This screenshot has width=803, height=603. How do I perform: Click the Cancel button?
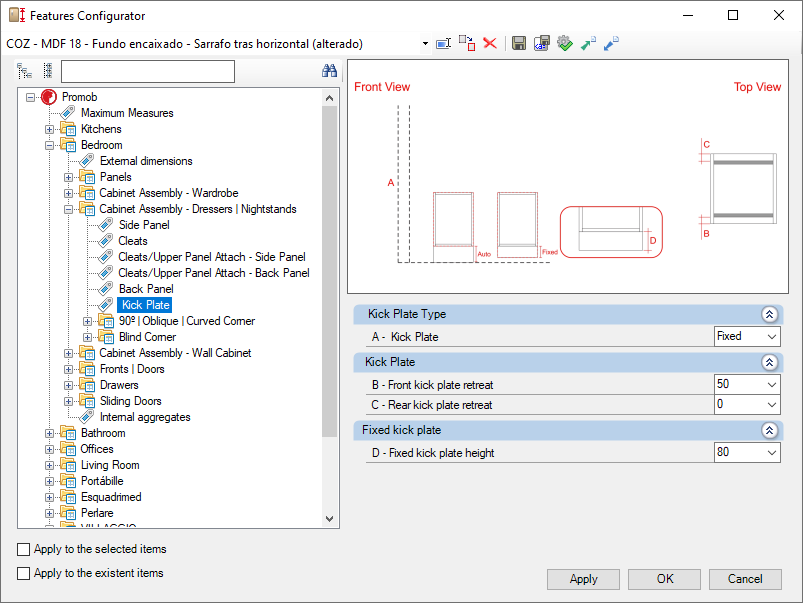(x=745, y=579)
